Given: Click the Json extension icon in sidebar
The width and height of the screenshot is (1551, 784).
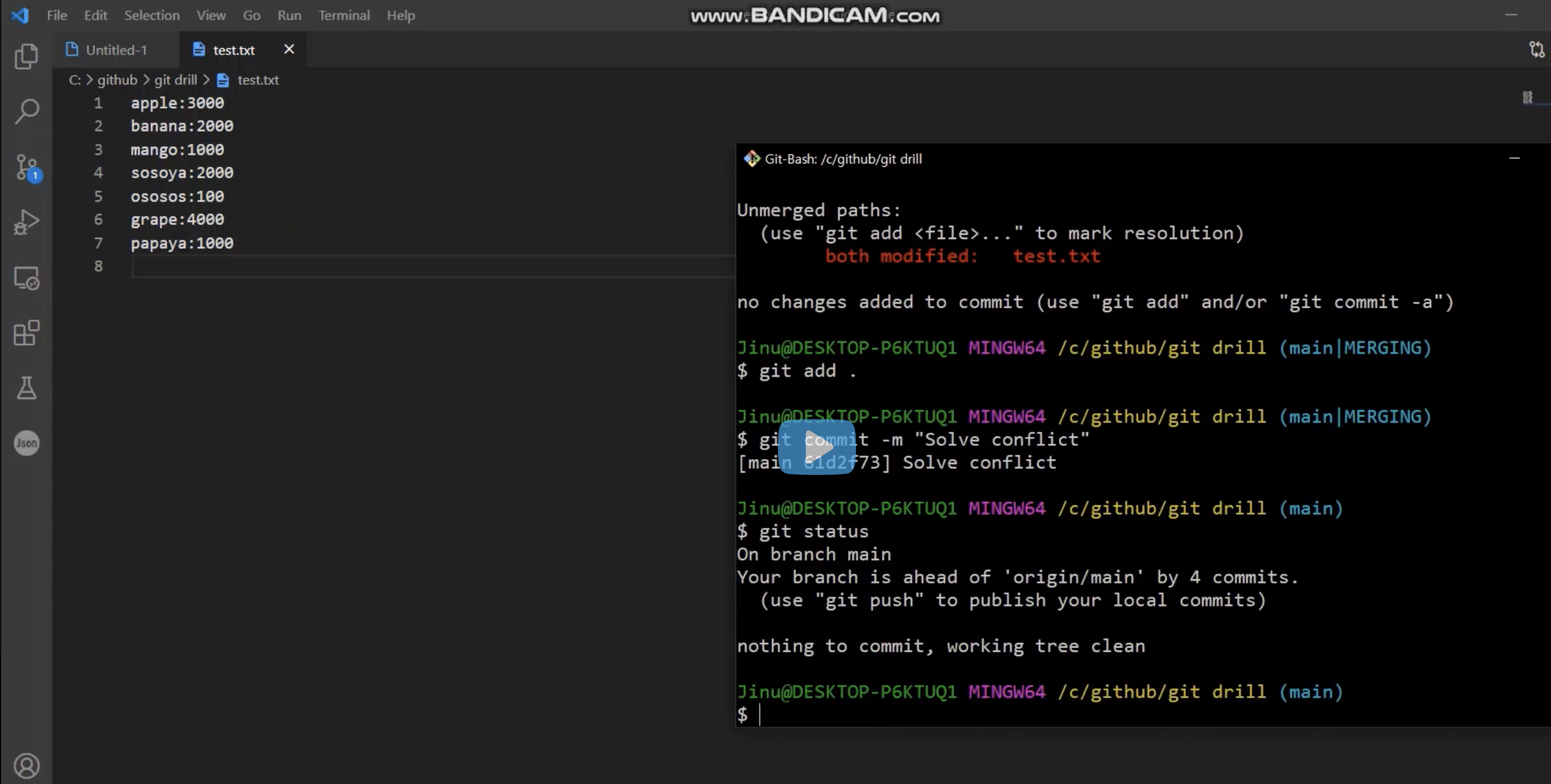Looking at the screenshot, I should coord(26,443).
